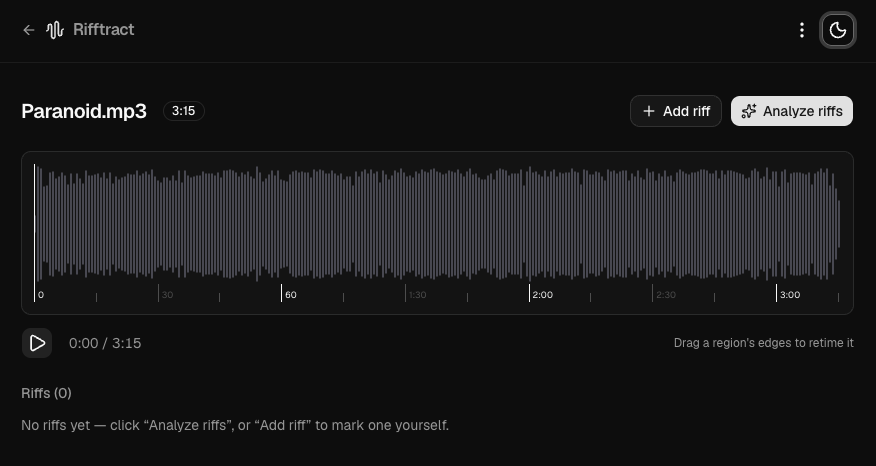Screen dimensions: 876x466
Task: Click the sparkle icon in Analyze riffs
Action: 749,111
